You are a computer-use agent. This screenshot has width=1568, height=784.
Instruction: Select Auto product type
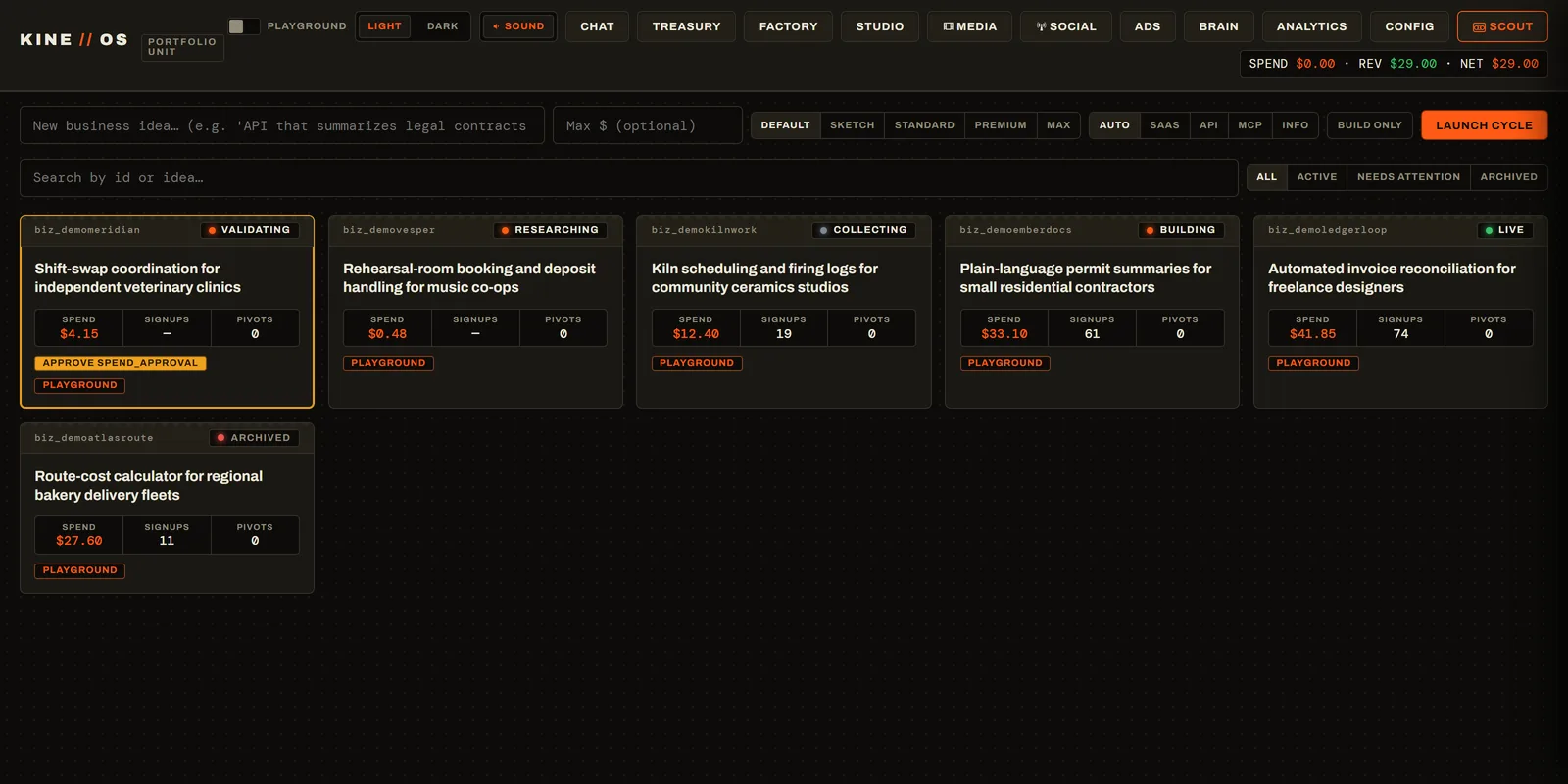(x=1114, y=125)
